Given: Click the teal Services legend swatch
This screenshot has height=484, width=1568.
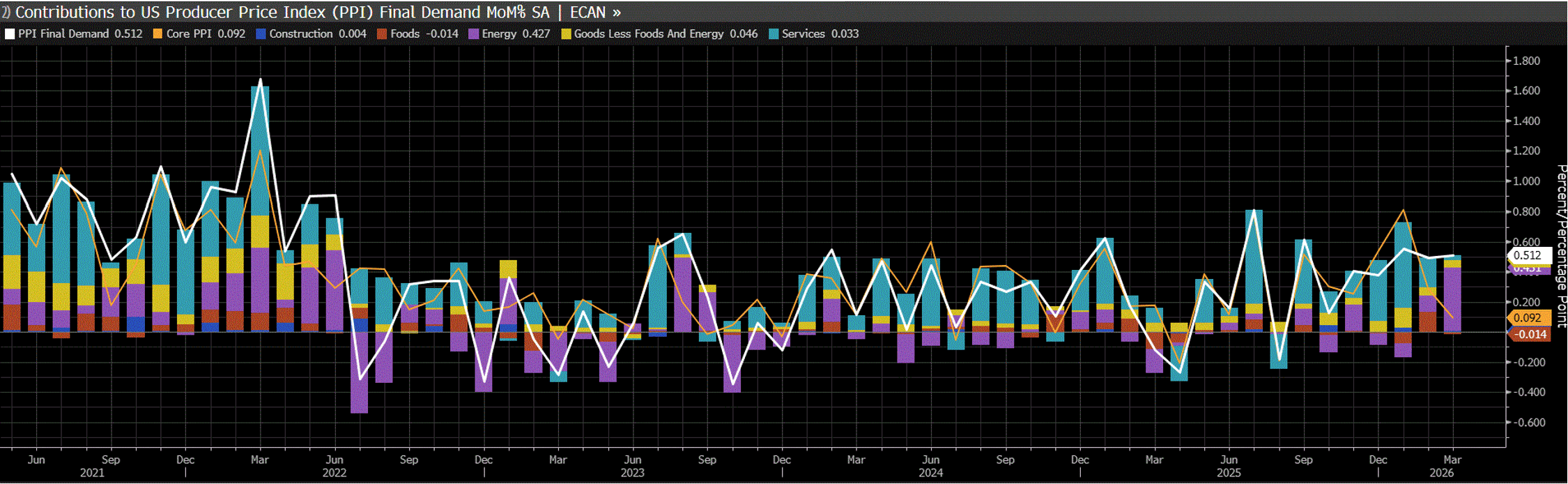Looking at the screenshot, I should 773,34.
